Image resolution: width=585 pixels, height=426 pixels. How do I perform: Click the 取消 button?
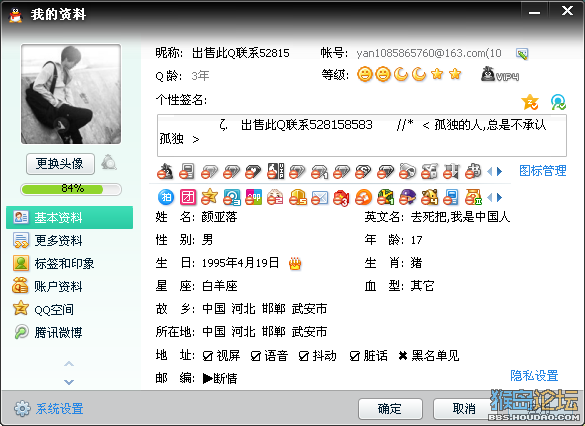(x=464, y=409)
